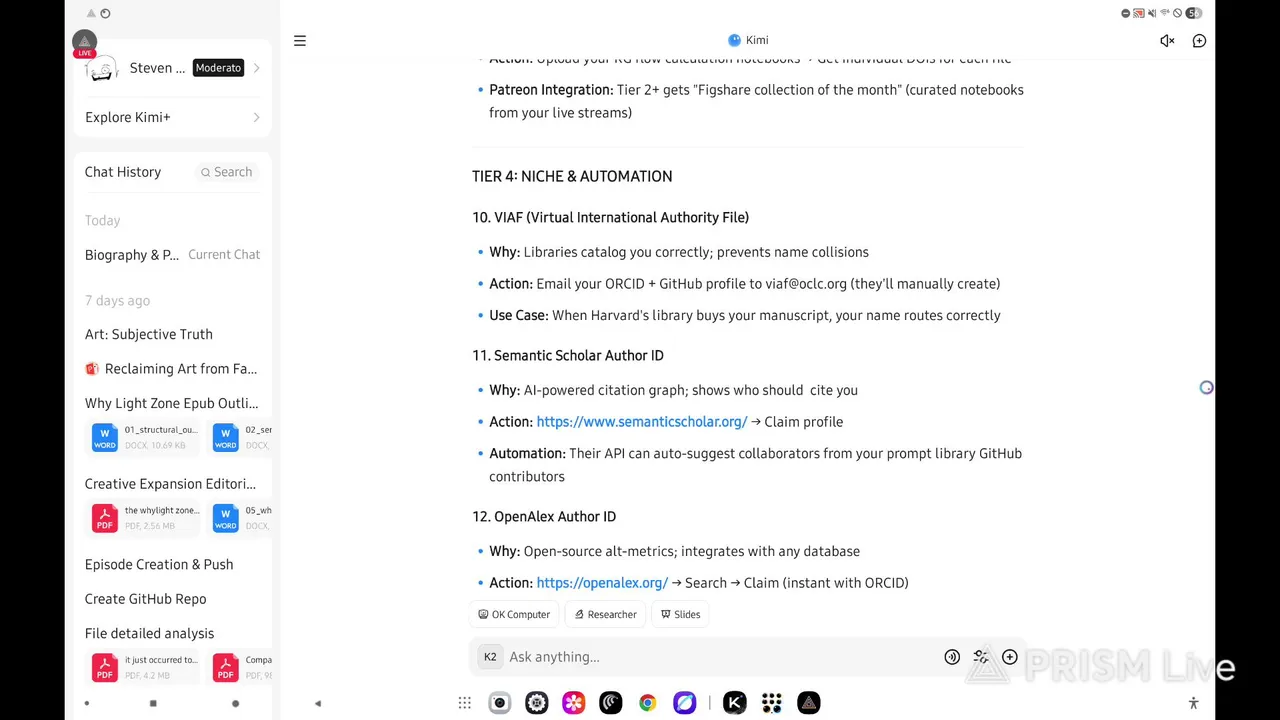Screen dimensions: 1280x720
Task: Open Explore Kimi+ entry
Action: (172, 117)
